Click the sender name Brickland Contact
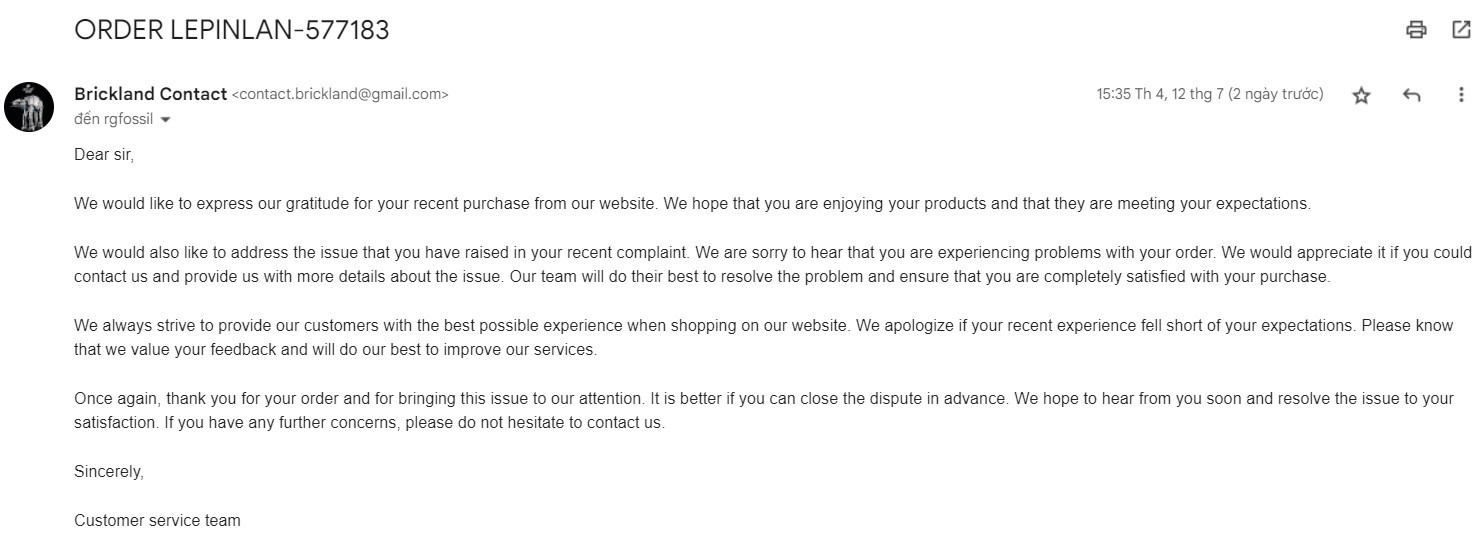 [x=150, y=94]
